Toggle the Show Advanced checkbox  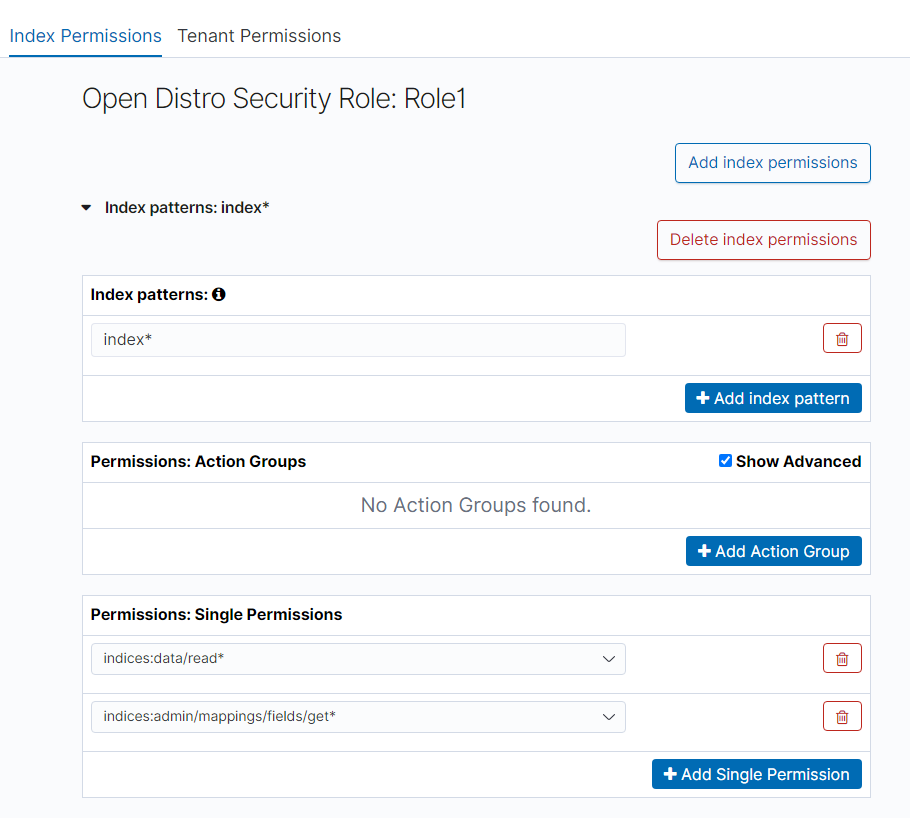[725, 461]
